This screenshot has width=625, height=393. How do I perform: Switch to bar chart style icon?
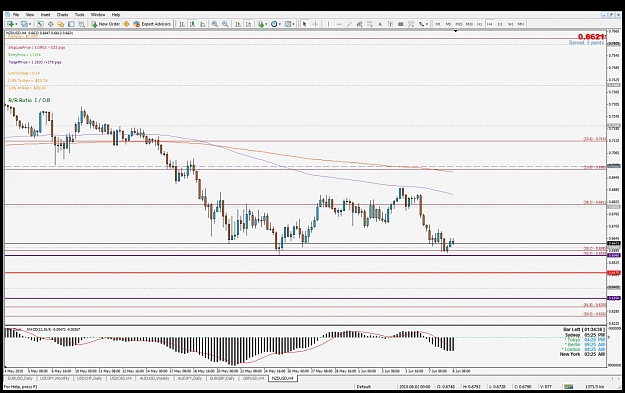(182, 24)
